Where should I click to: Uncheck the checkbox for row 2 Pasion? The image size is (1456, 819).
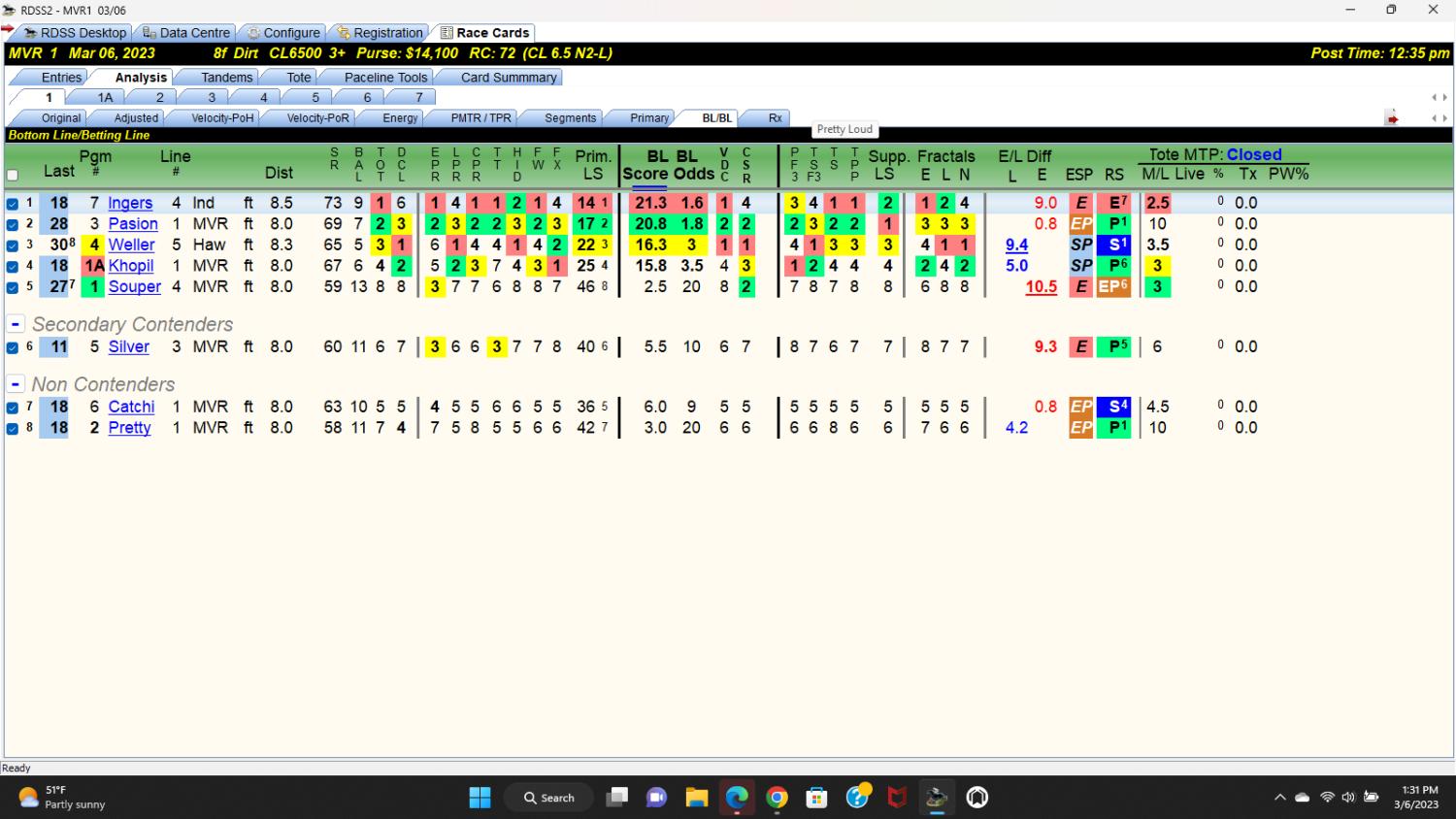[13, 224]
